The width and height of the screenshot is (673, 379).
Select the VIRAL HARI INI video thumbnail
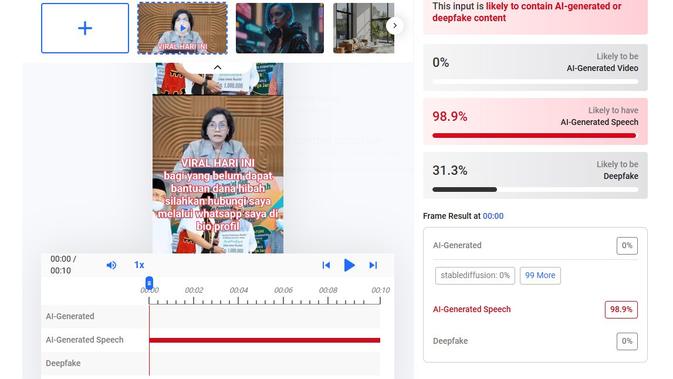[182, 28]
